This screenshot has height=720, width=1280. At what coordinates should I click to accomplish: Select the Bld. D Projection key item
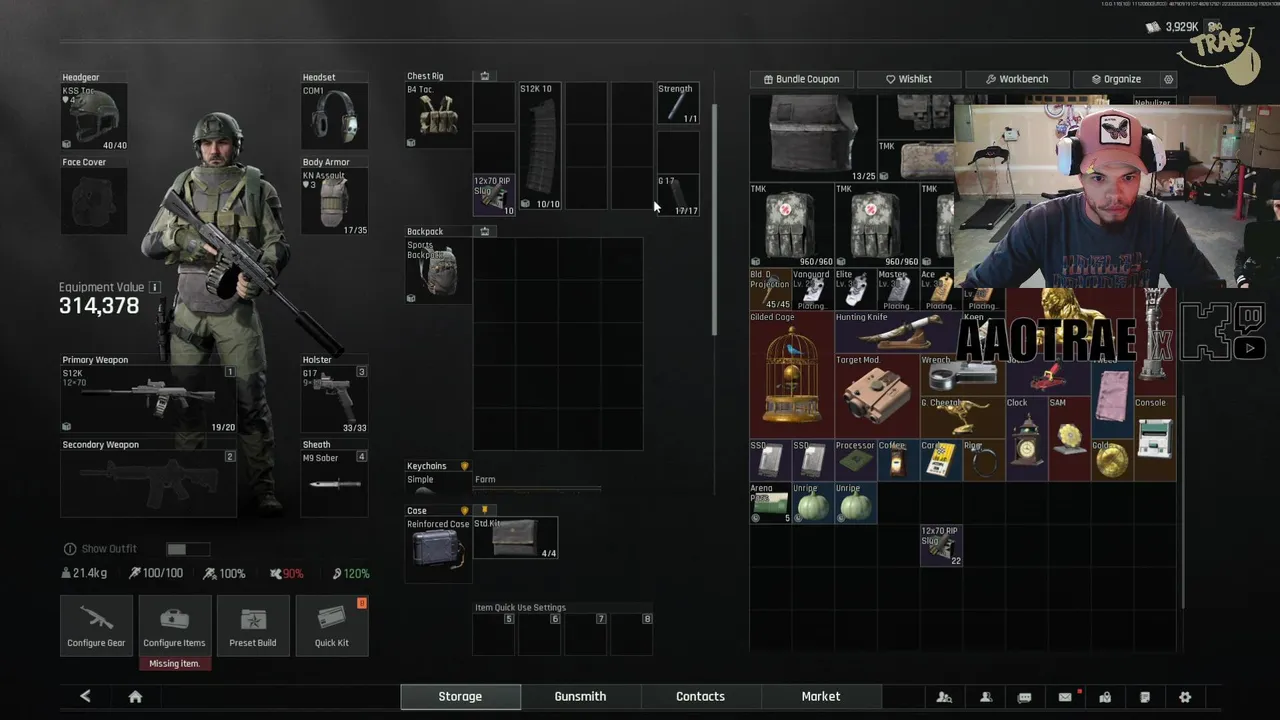click(770, 290)
